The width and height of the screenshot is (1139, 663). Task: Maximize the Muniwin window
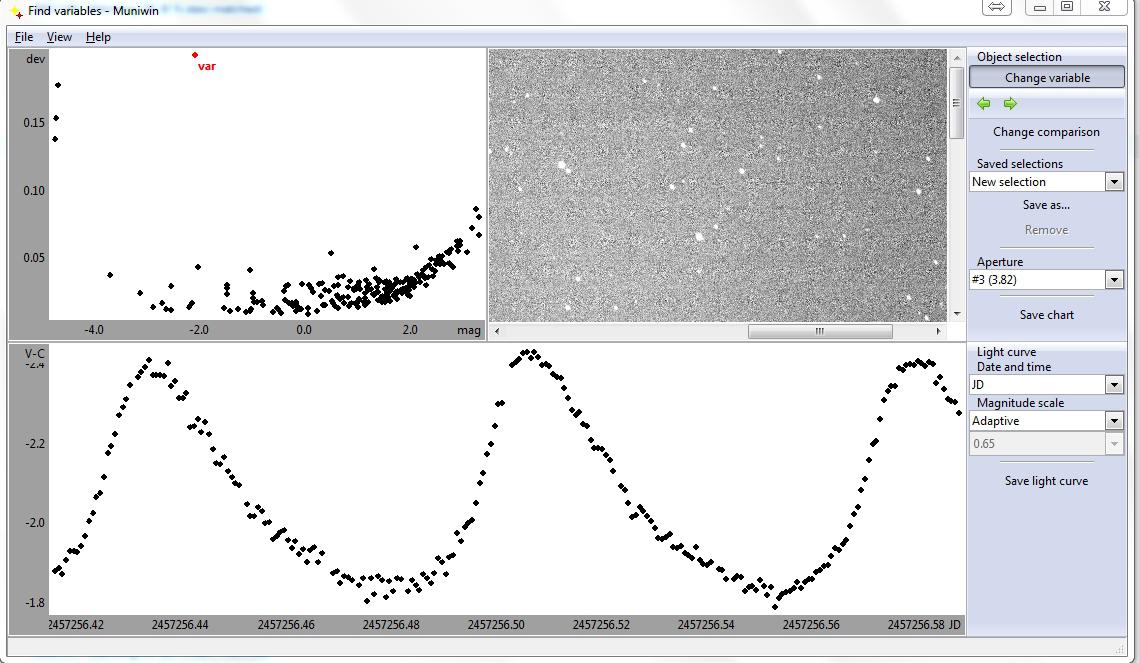pos(1067,7)
